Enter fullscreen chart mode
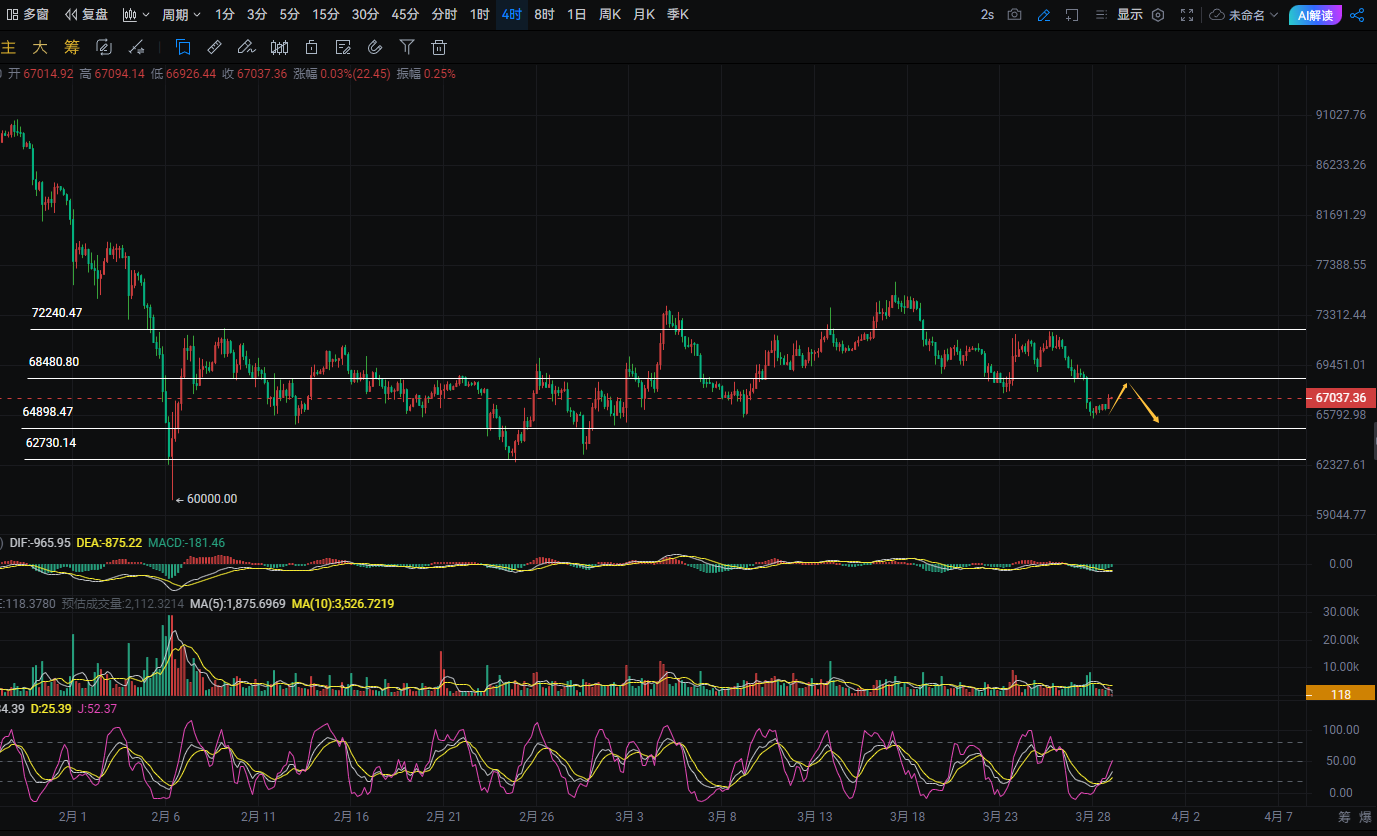1377x836 pixels. pos(1187,15)
